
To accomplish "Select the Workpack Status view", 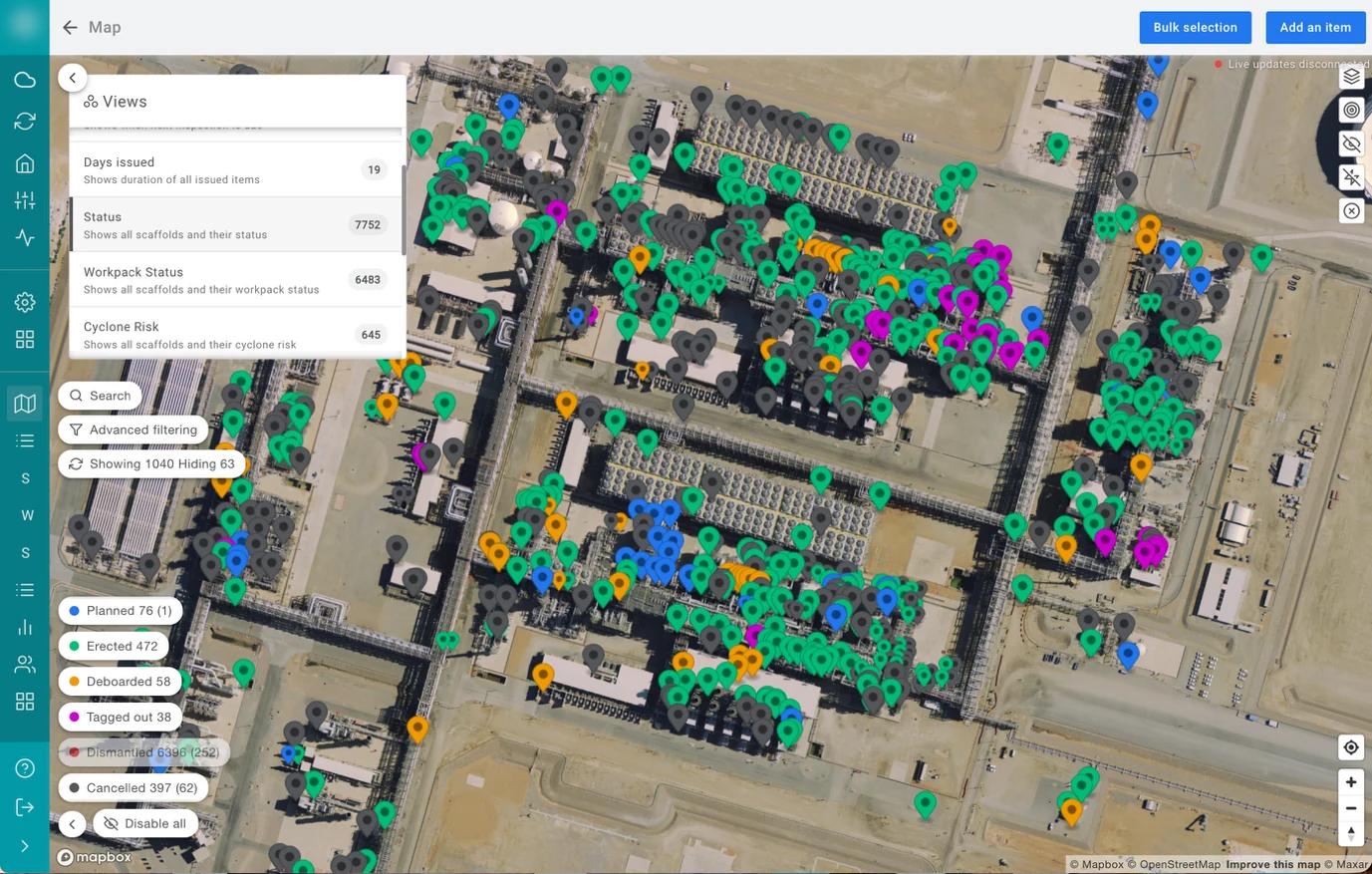I will (x=235, y=280).
